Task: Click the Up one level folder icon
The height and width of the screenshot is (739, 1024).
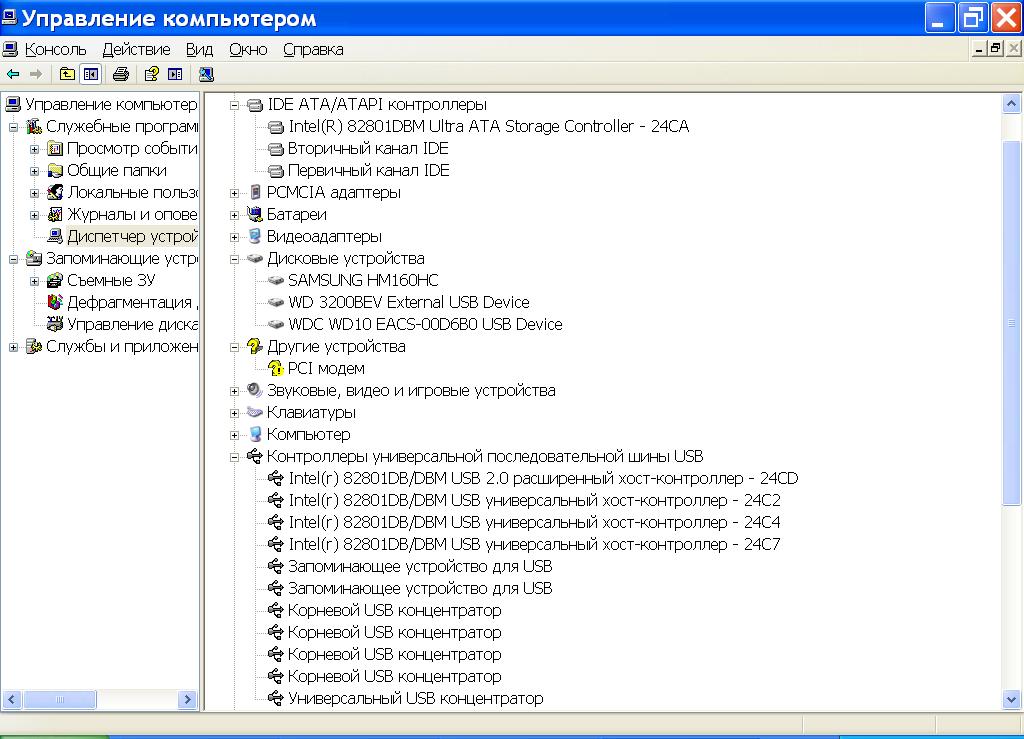Action: click(x=67, y=74)
